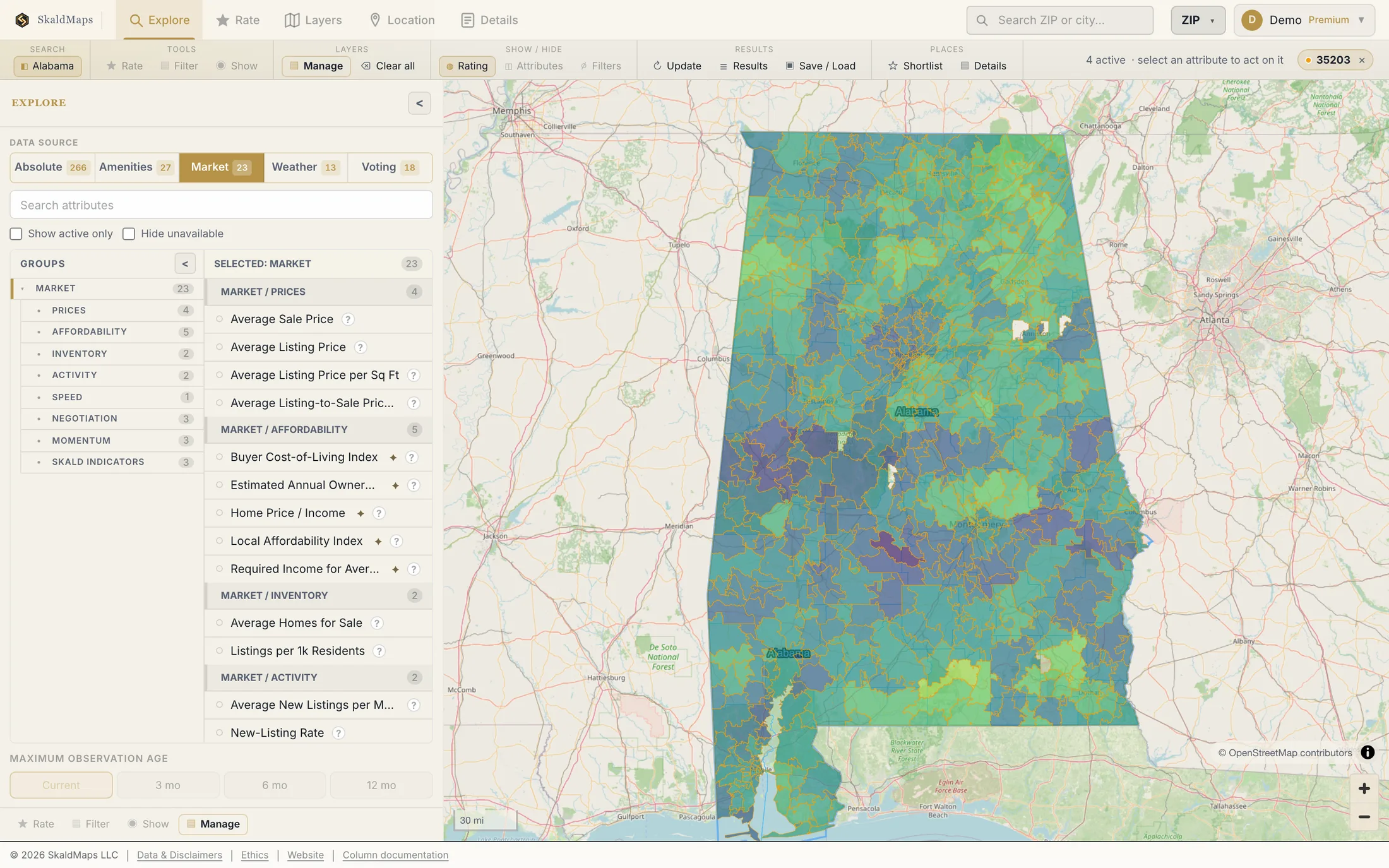Select Average Homes for Sale attribute radio
Viewport: 1389px width, 868px height.
tap(220, 623)
